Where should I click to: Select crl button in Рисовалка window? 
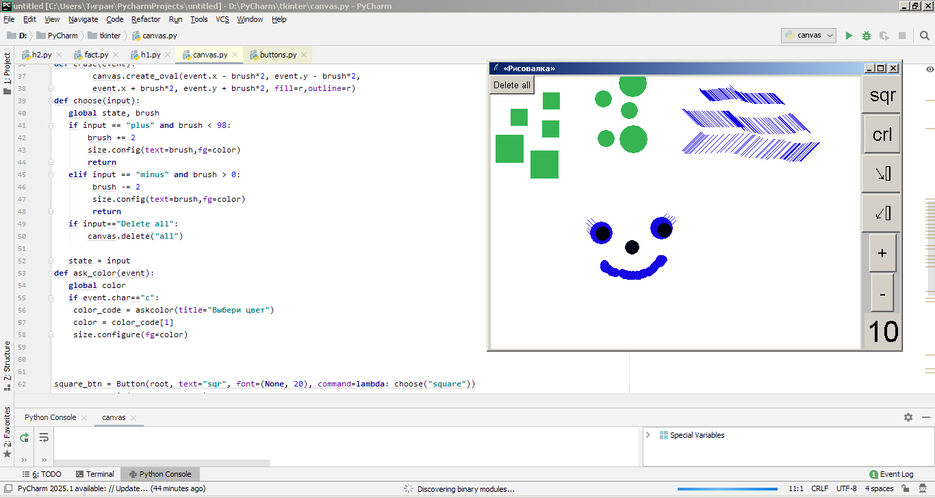point(882,135)
